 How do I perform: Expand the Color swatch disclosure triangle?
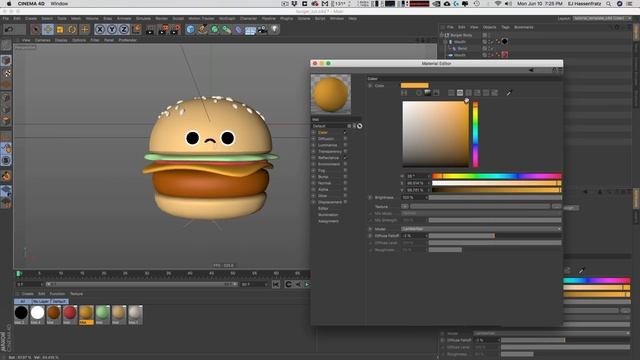[370, 86]
